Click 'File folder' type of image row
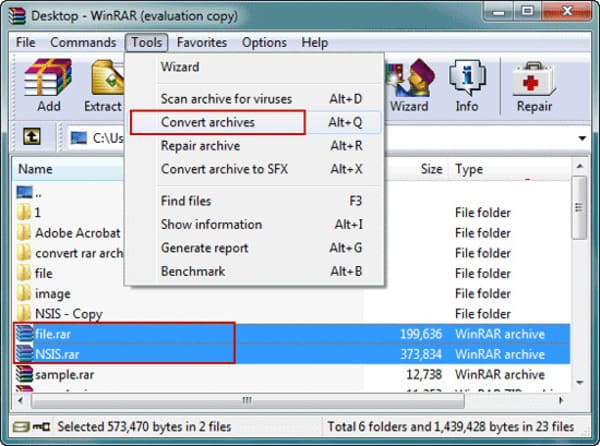The width and height of the screenshot is (600, 446). 483,293
